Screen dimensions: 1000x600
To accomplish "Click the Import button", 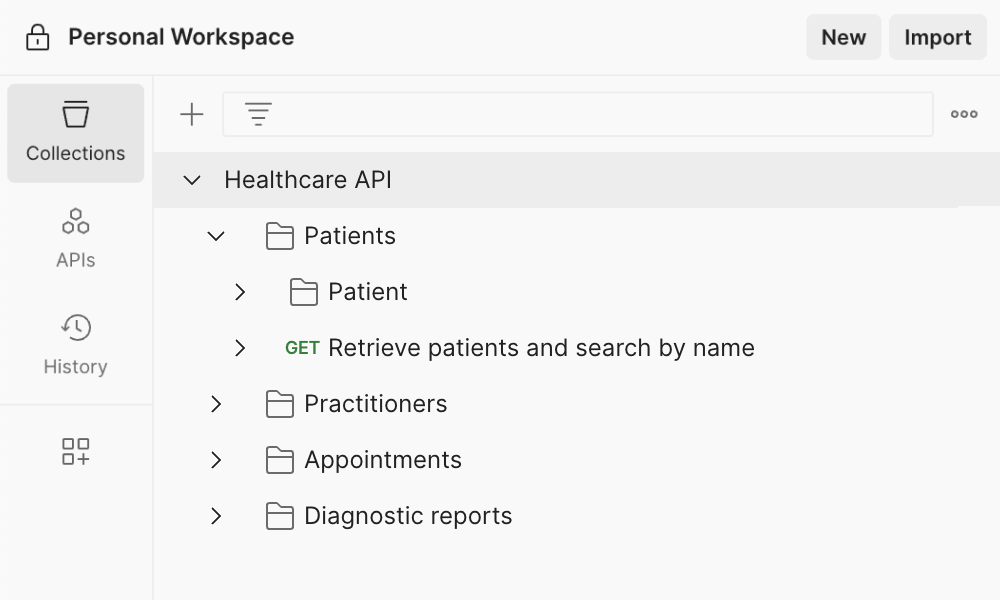I will pos(937,38).
